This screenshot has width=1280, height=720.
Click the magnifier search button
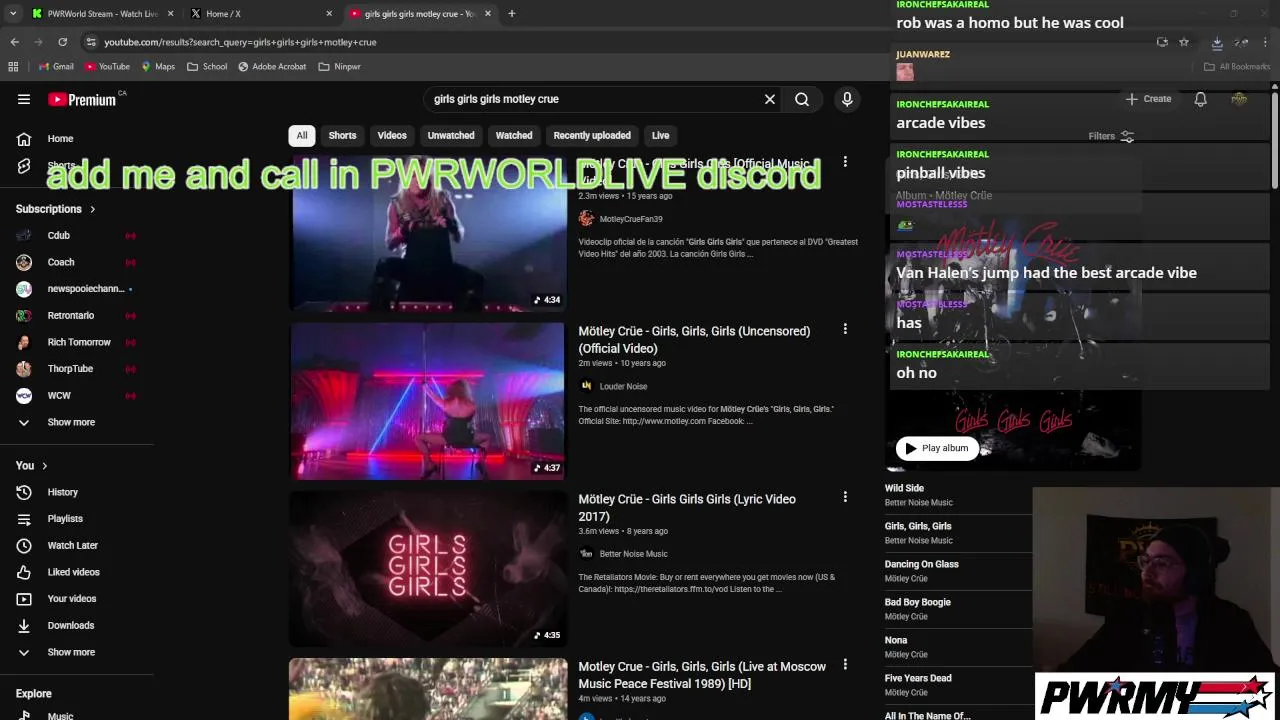(x=802, y=99)
